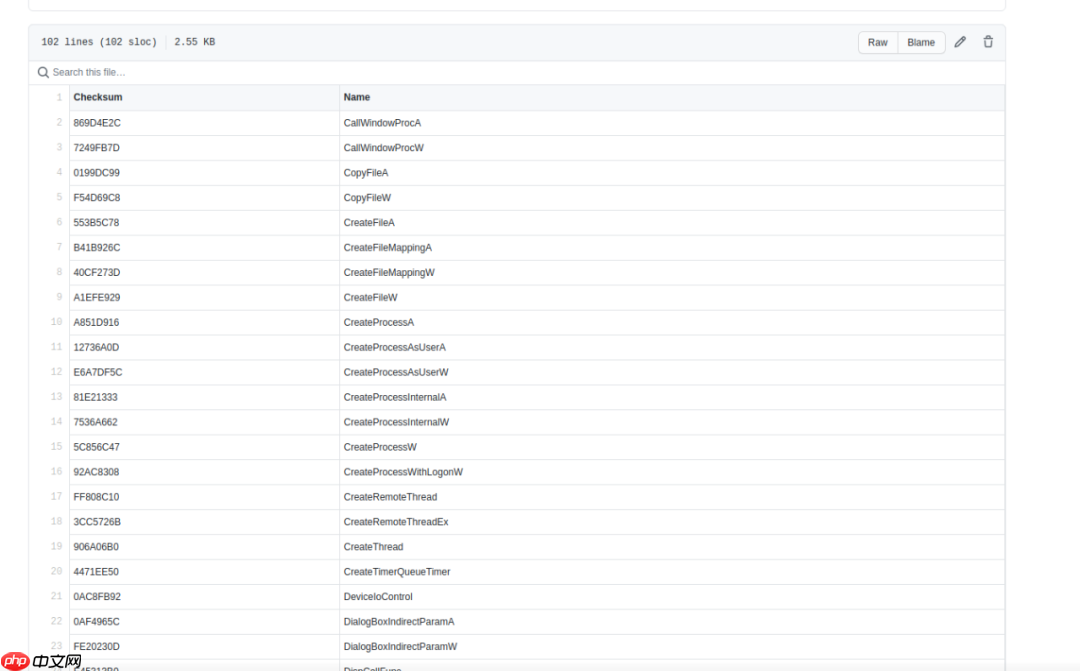Click the trash icon to delete file
Screen dimensions: 1080x671
tap(988, 42)
